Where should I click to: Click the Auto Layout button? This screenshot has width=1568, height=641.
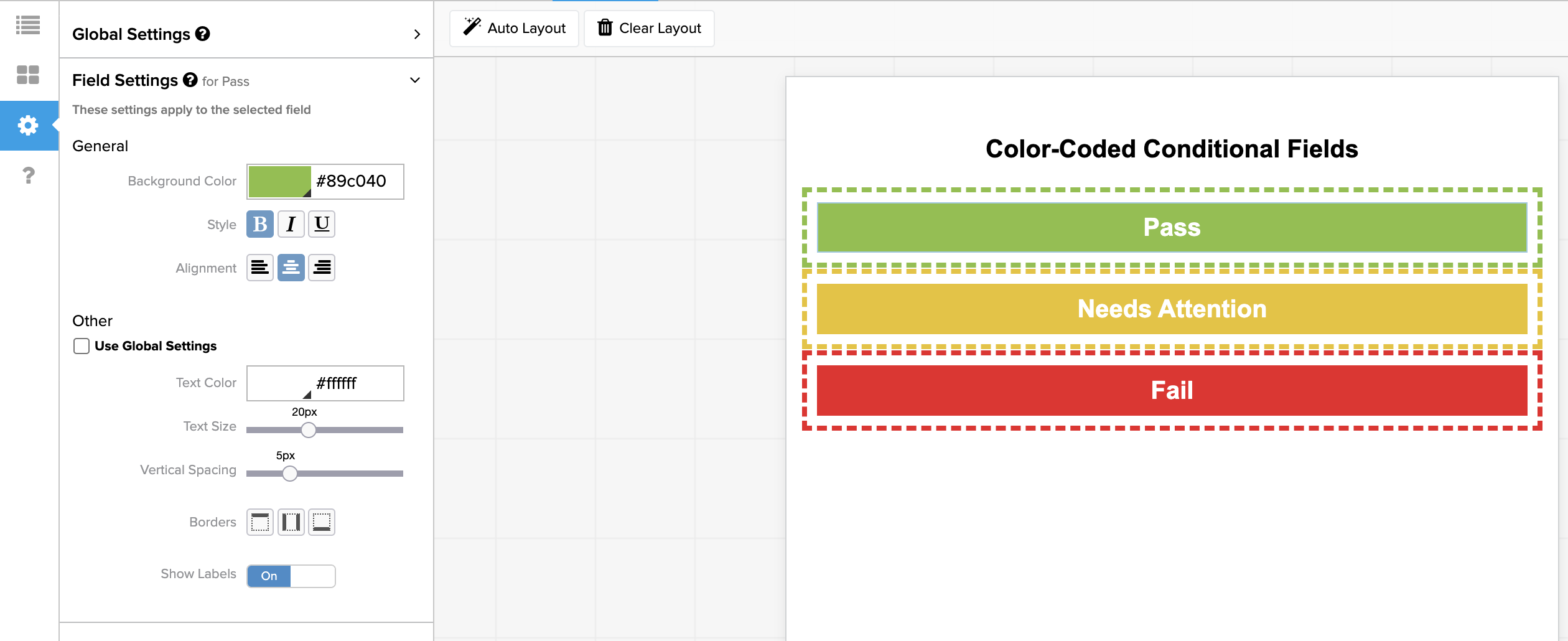coord(514,28)
